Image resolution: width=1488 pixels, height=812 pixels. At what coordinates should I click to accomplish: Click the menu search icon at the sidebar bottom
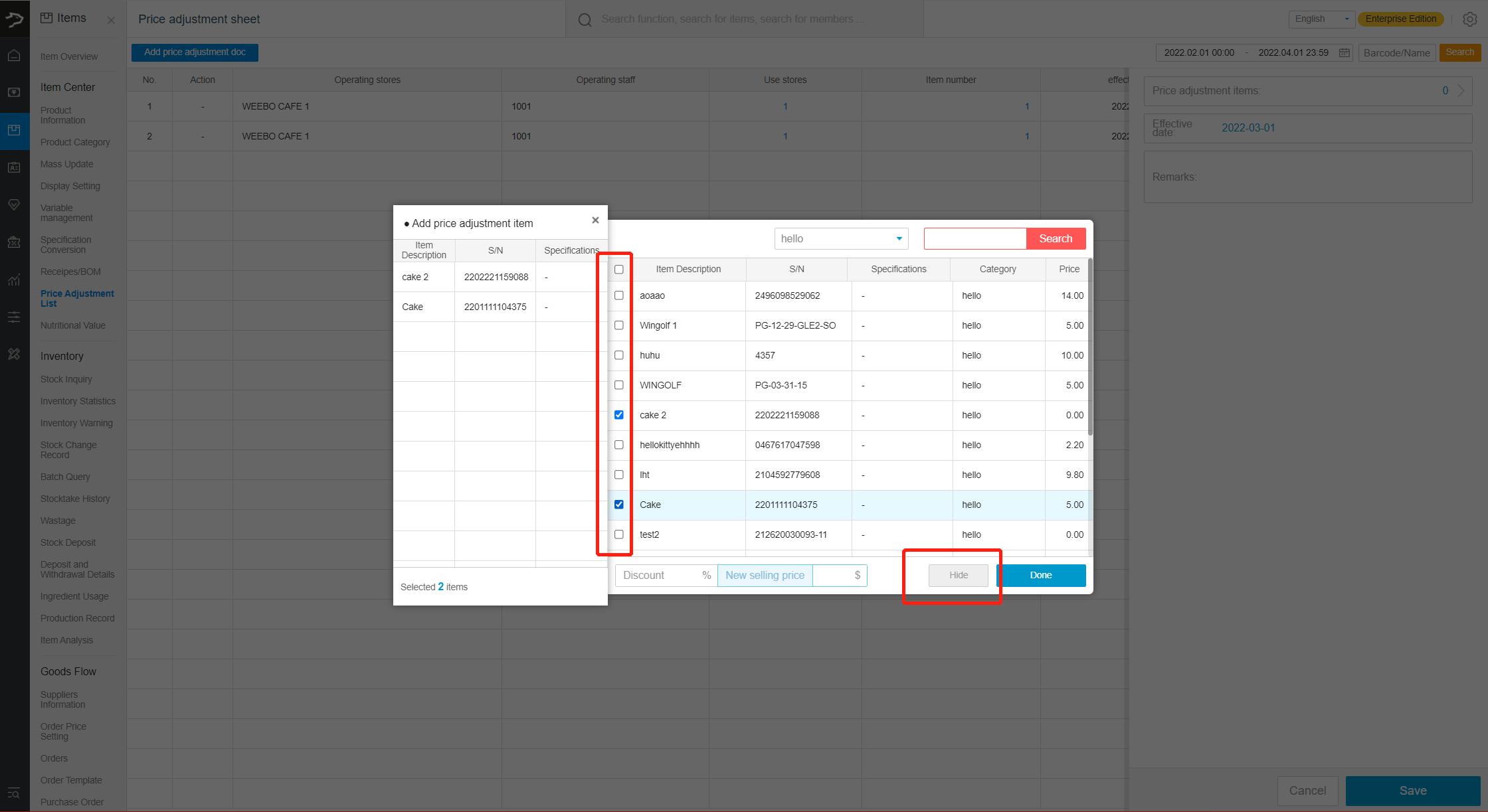[x=14, y=793]
